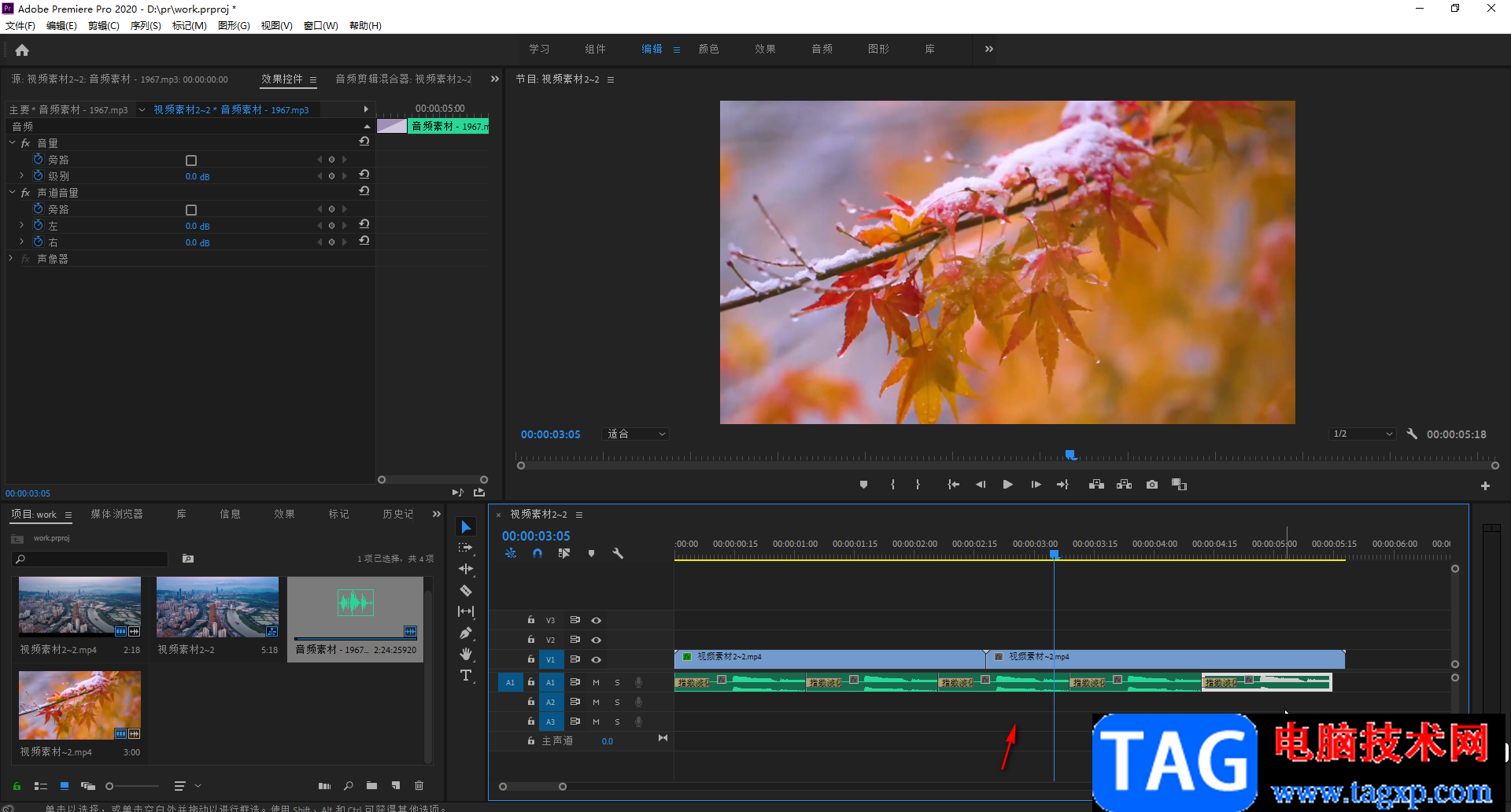Select the Track Select Forward tool

point(466,548)
